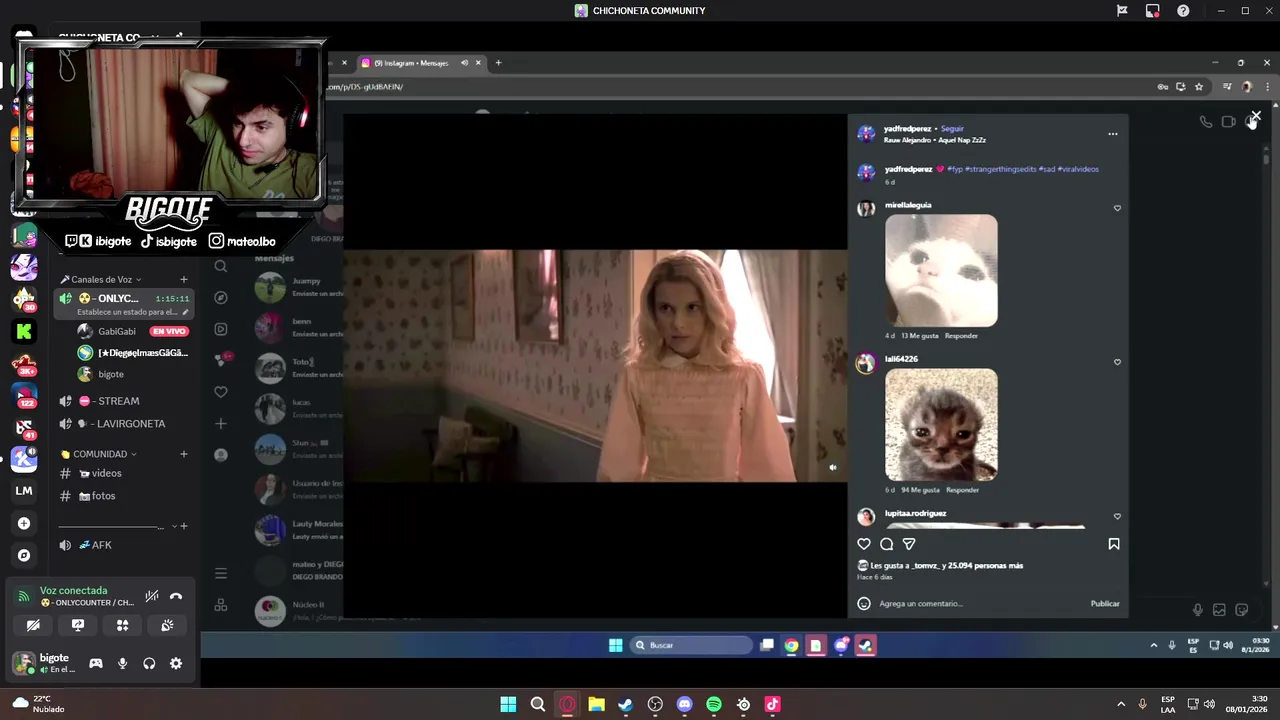The height and width of the screenshot is (720, 1280).
Task: Join the AFK voice channel
Action: pos(122,545)
